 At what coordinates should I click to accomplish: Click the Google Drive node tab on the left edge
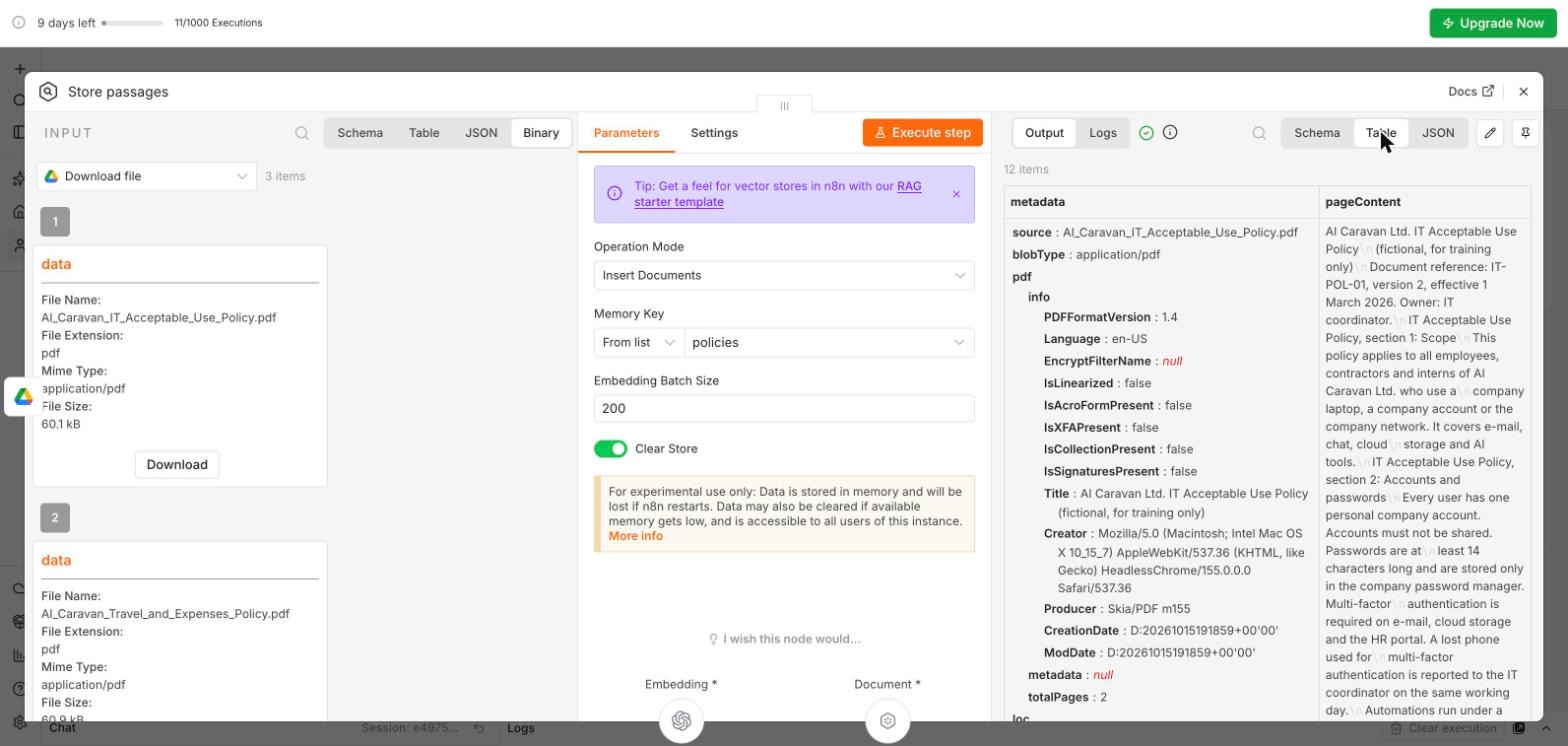click(23, 397)
